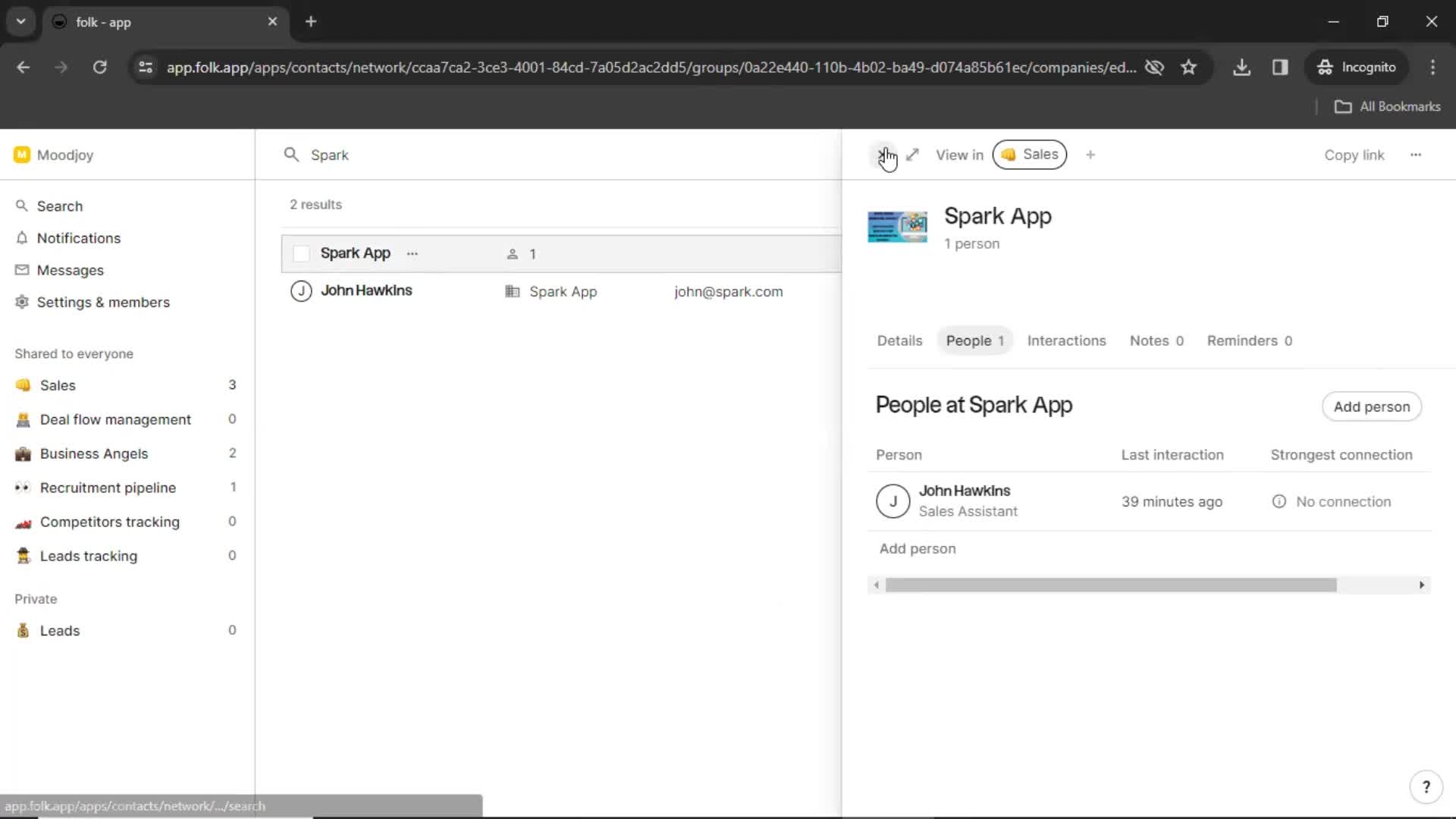Click Copy link
Image resolution: width=1456 pixels, height=819 pixels.
(1354, 155)
